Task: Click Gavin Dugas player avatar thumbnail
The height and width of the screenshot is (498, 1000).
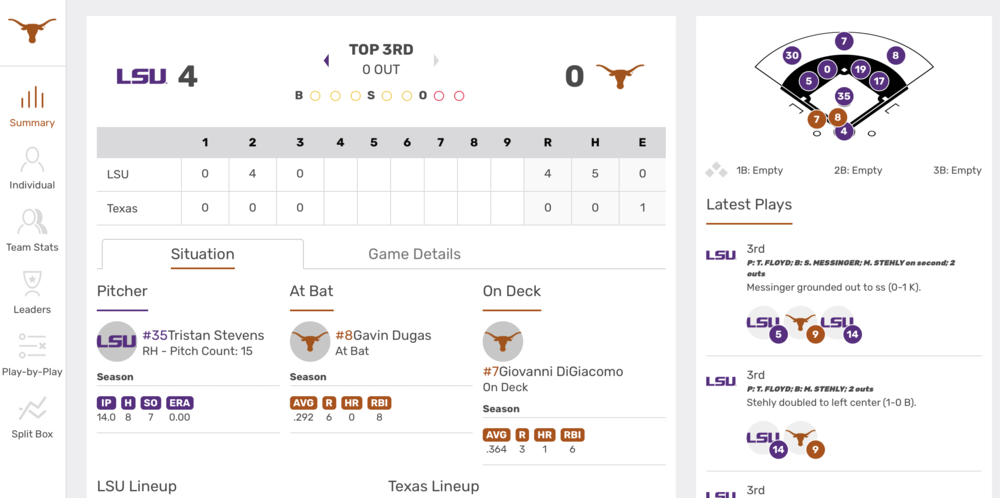Action: pos(310,342)
